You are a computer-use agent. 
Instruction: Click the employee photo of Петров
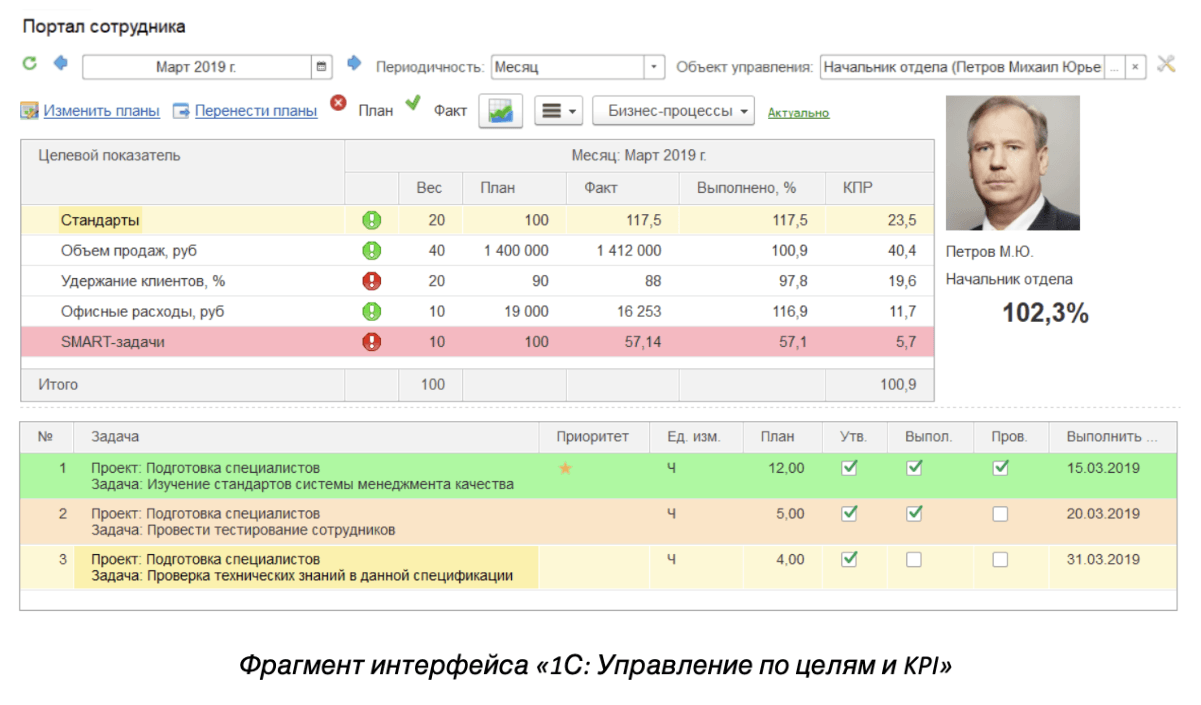click(x=1012, y=163)
